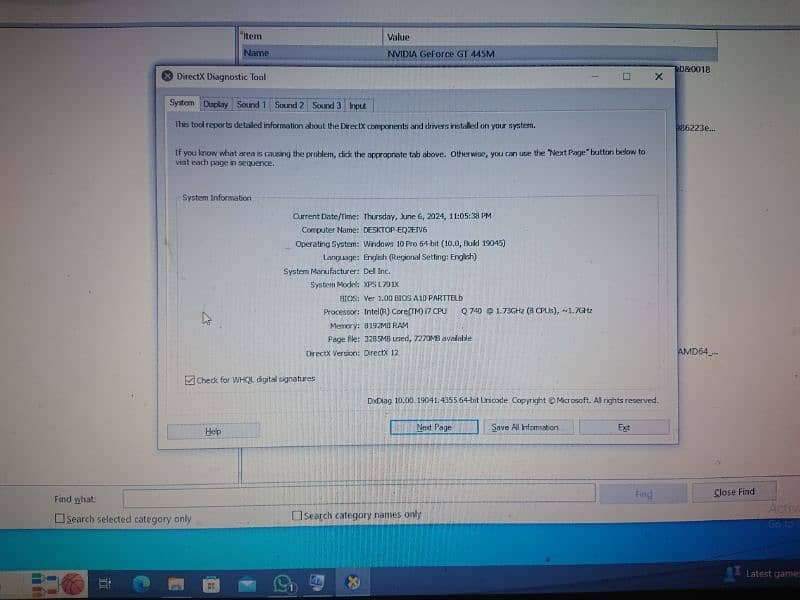
Task: Open Help in DirectX Diagnostic Tool
Action: tap(213, 431)
